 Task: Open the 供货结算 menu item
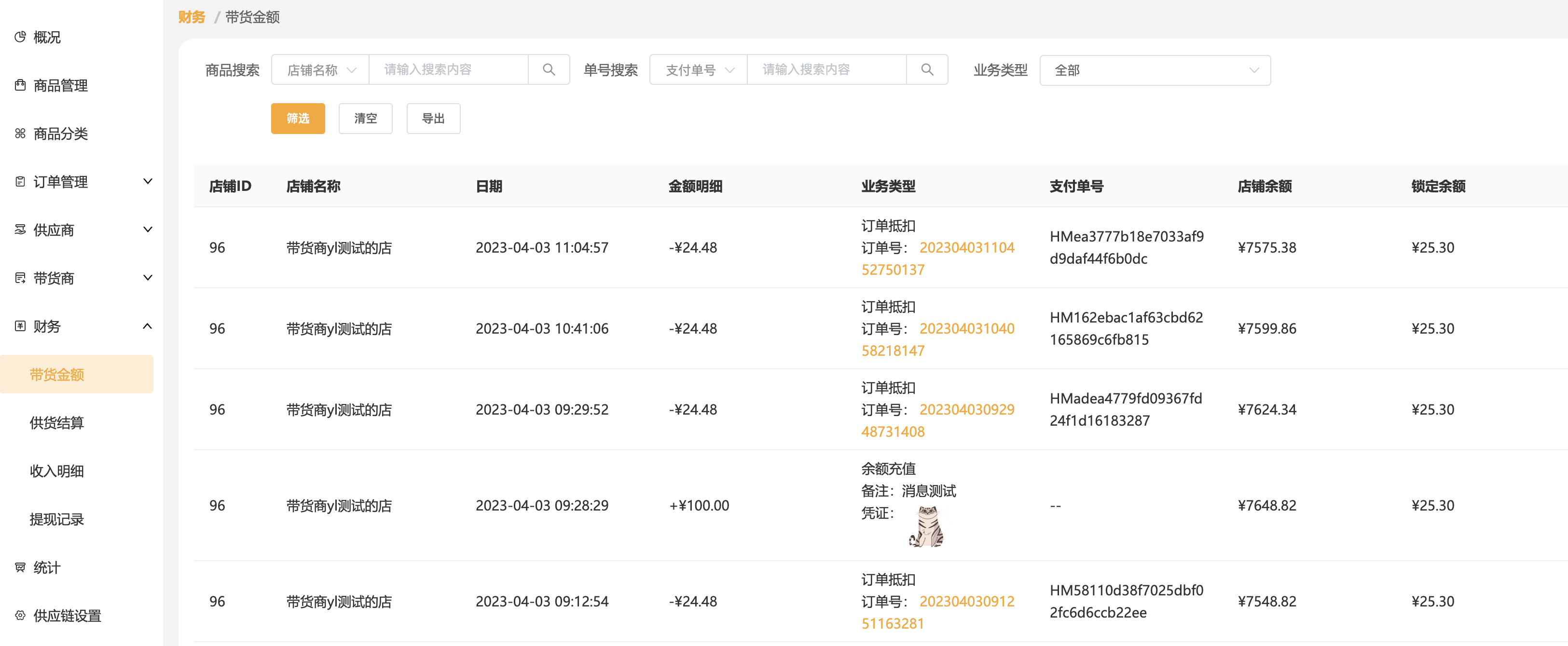[x=56, y=423]
